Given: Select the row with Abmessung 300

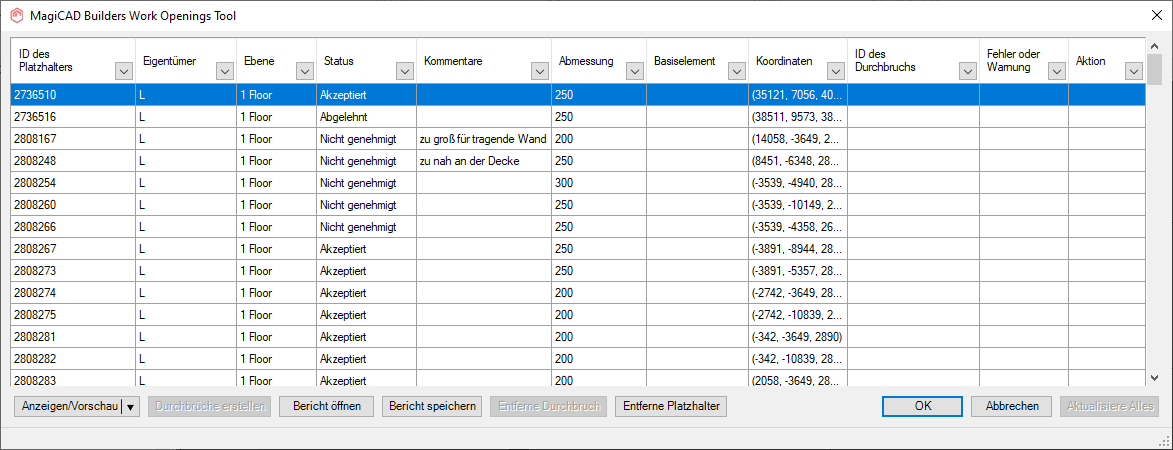Looking at the screenshot, I should pos(597,183).
